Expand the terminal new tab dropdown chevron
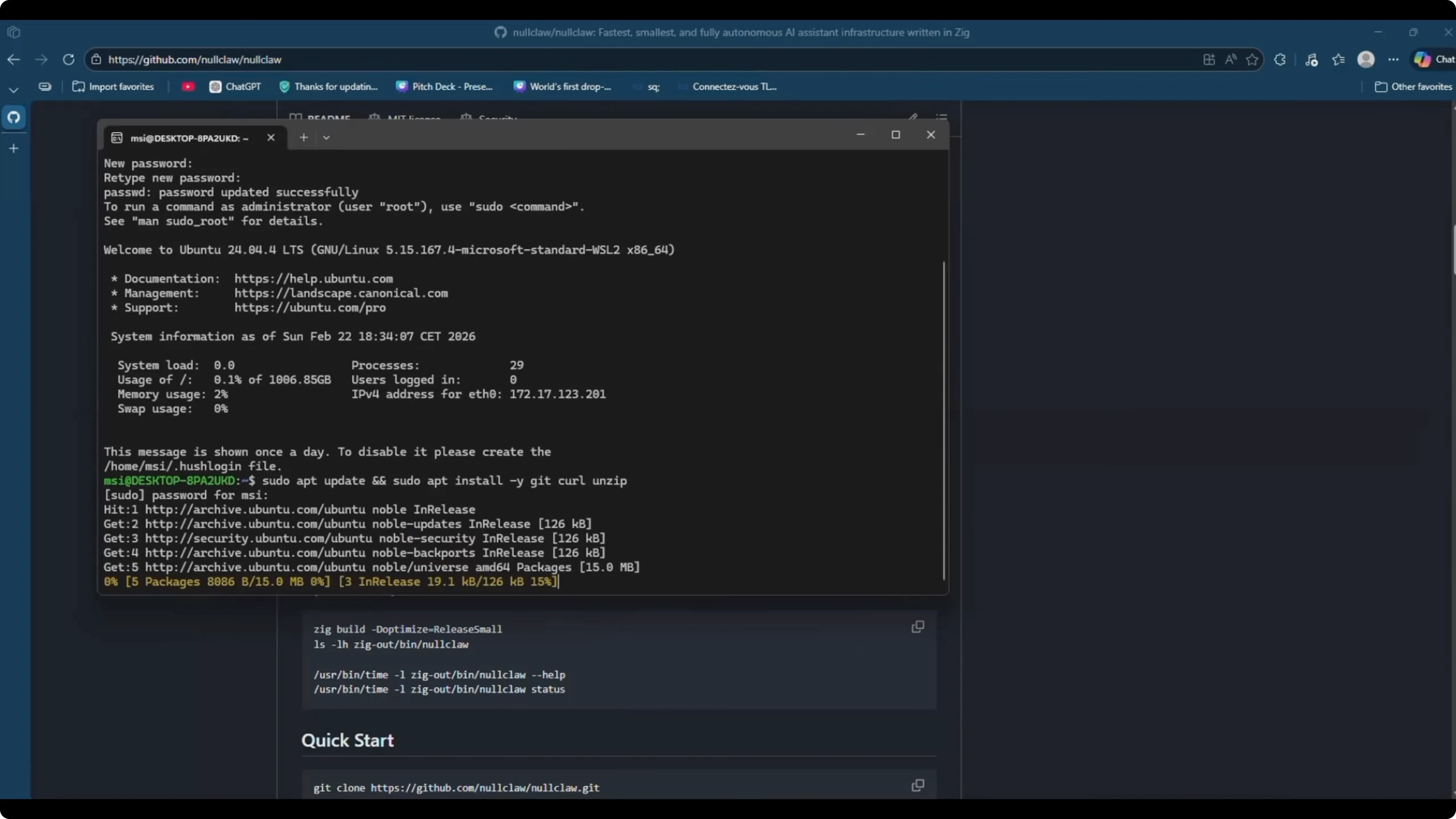The width and height of the screenshot is (1456, 819). tap(326, 137)
